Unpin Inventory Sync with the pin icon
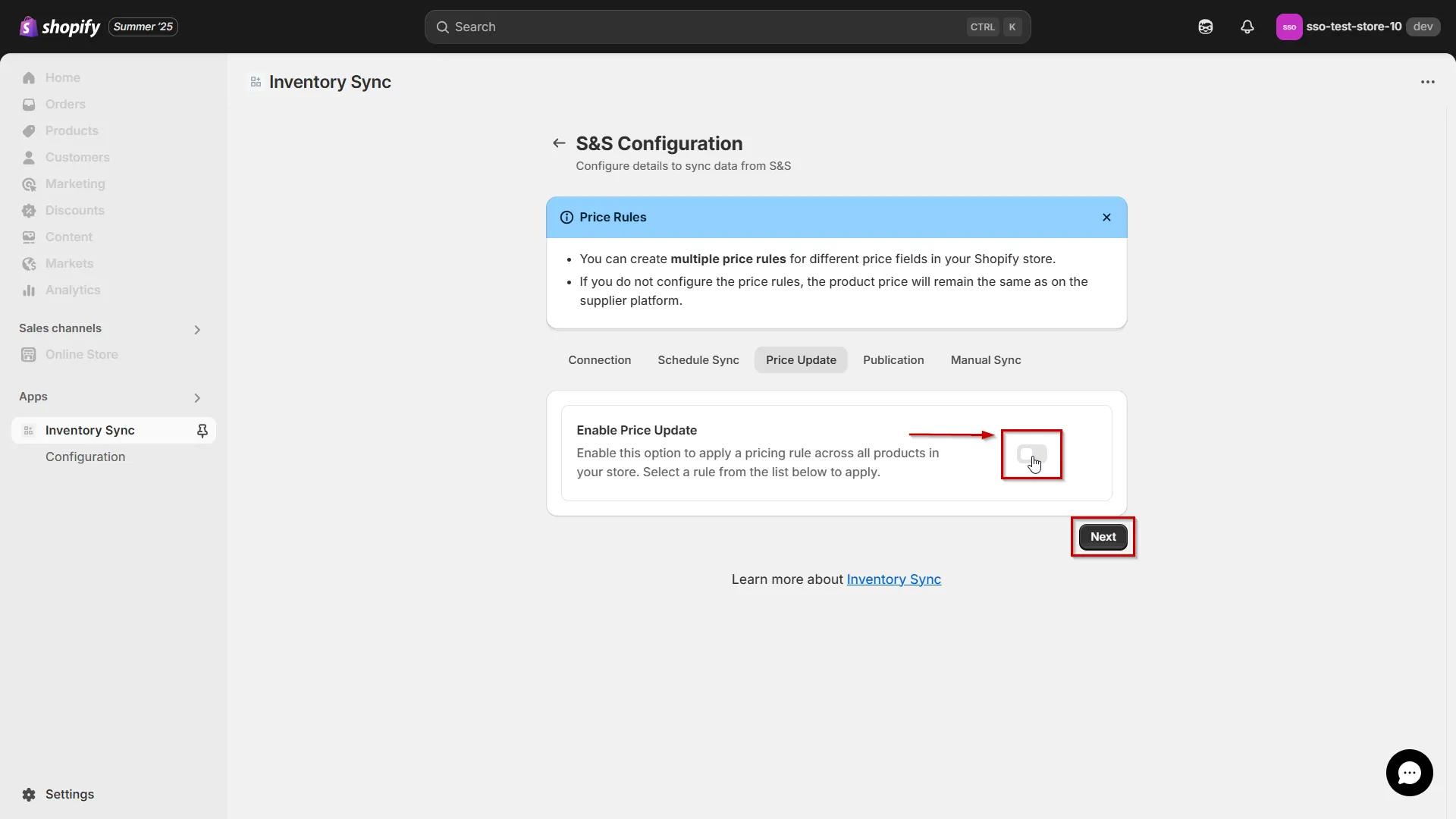The width and height of the screenshot is (1456, 819). 202,431
